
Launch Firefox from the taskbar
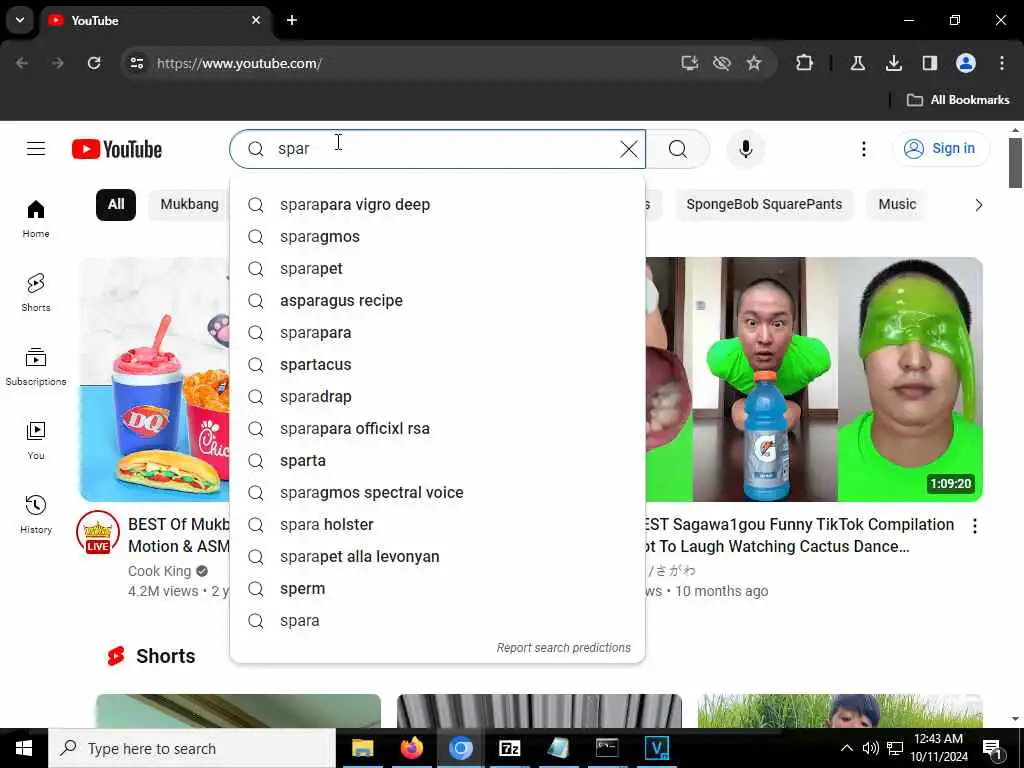[x=411, y=748]
